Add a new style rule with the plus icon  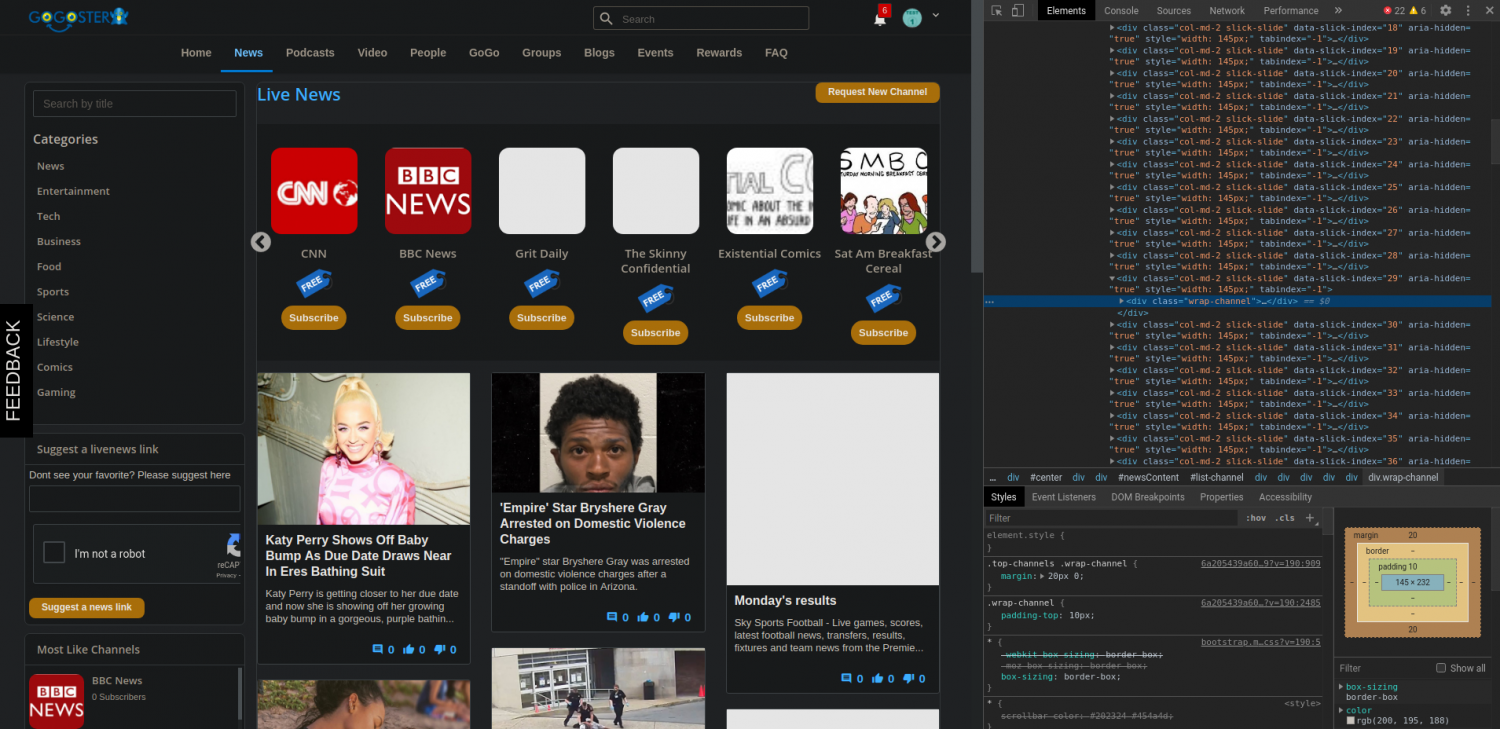pyautogui.click(x=1310, y=518)
